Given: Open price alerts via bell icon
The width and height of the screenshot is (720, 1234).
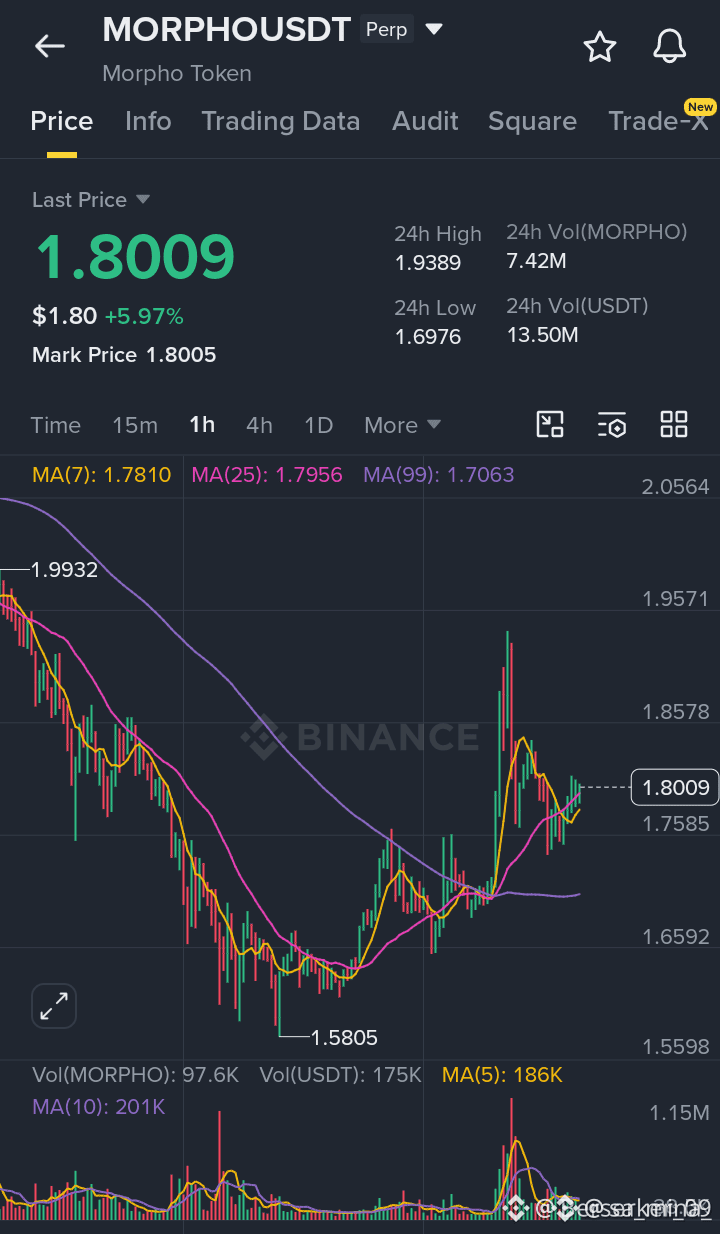Looking at the screenshot, I should click(668, 46).
